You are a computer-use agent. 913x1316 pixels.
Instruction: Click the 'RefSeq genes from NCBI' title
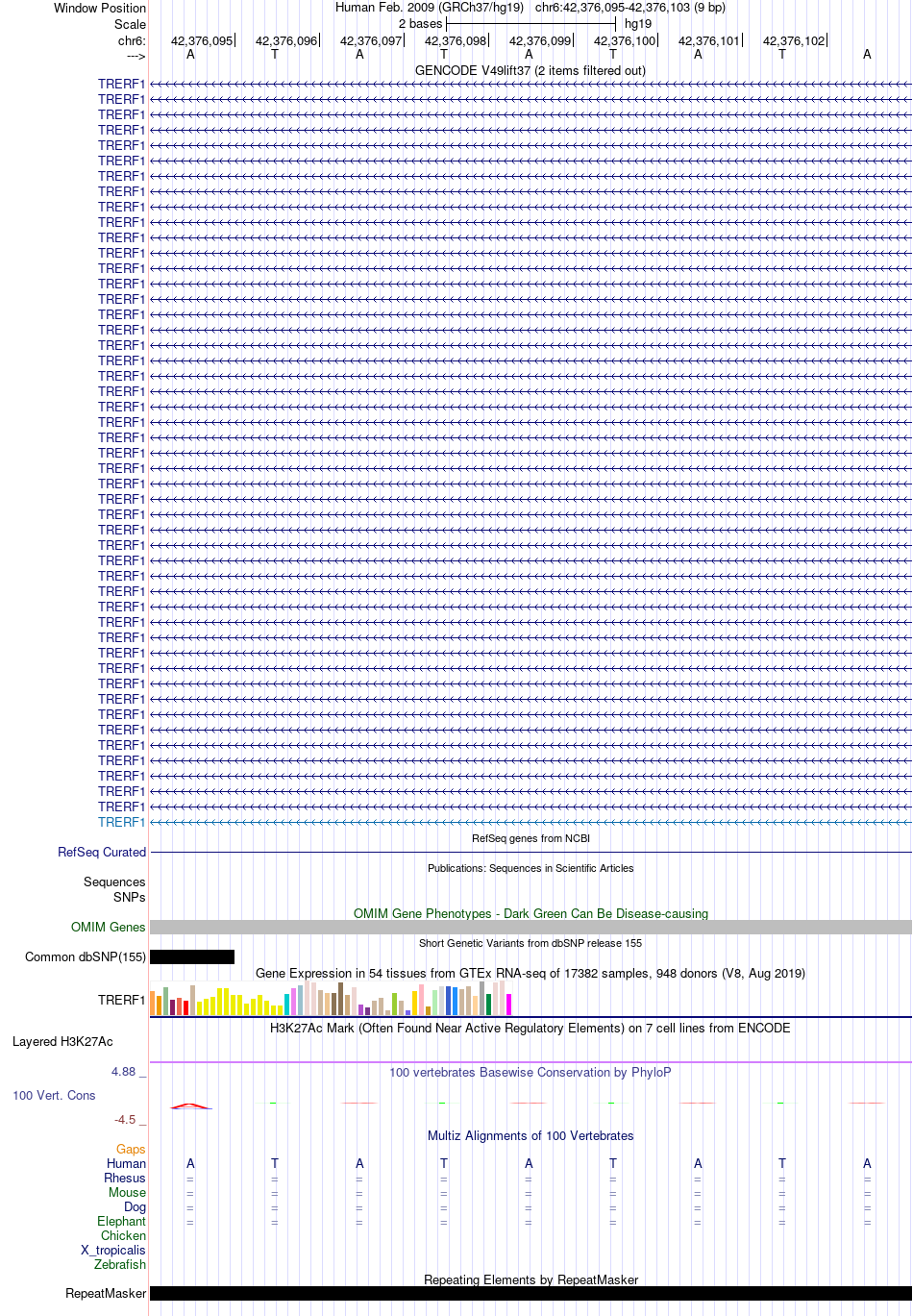531,838
